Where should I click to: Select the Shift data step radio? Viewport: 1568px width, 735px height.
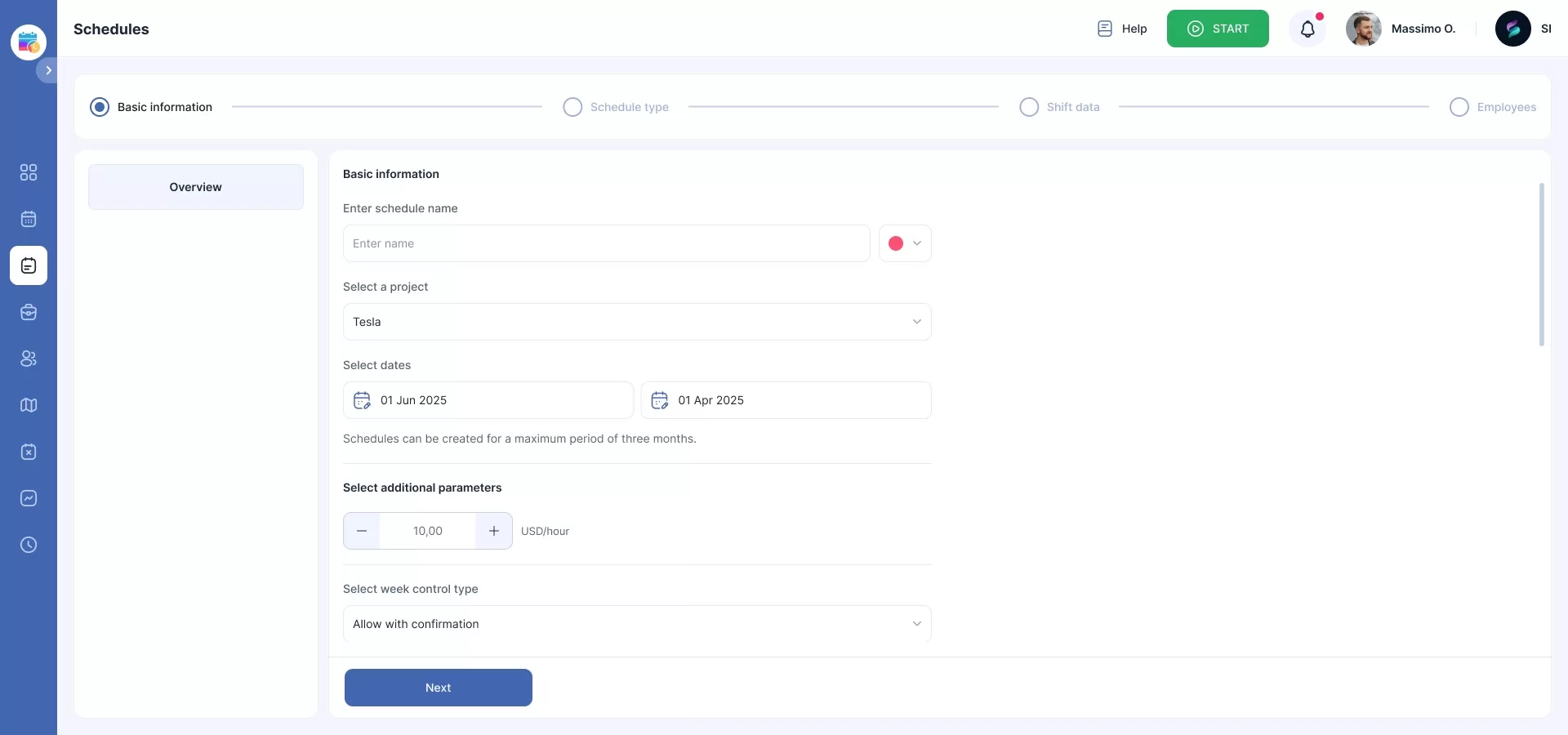point(1029,107)
